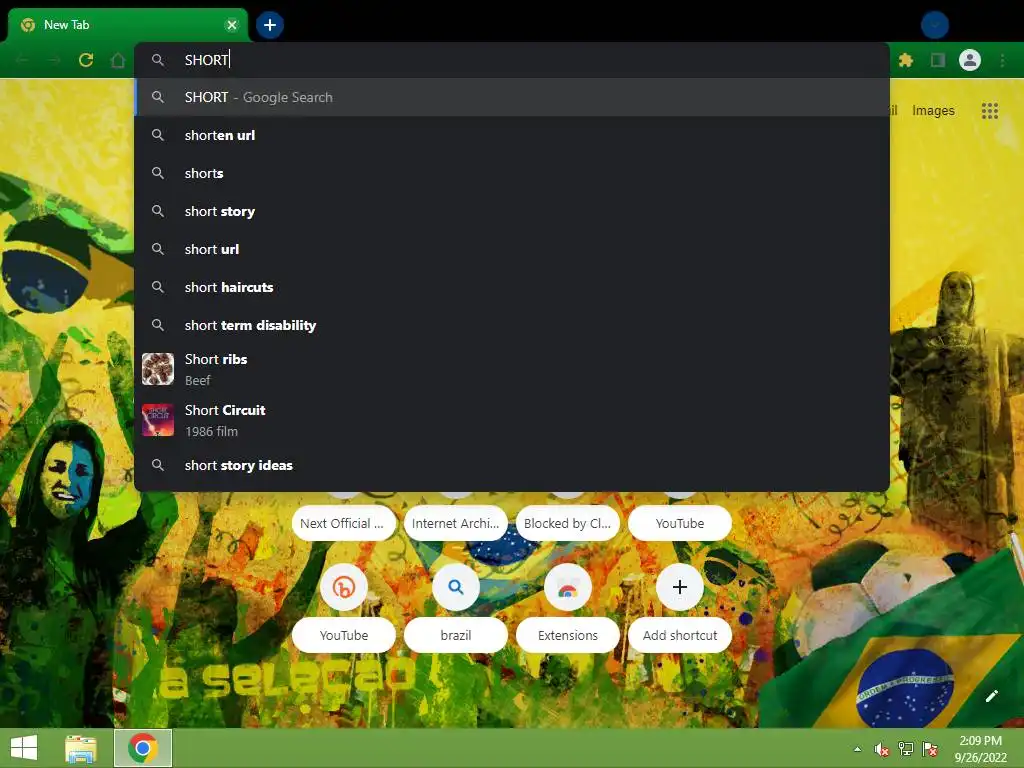Choose the 'SHORT - Google Search' suggestion
The width and height of the screenshot is (1024, 768).
(511, 97)
